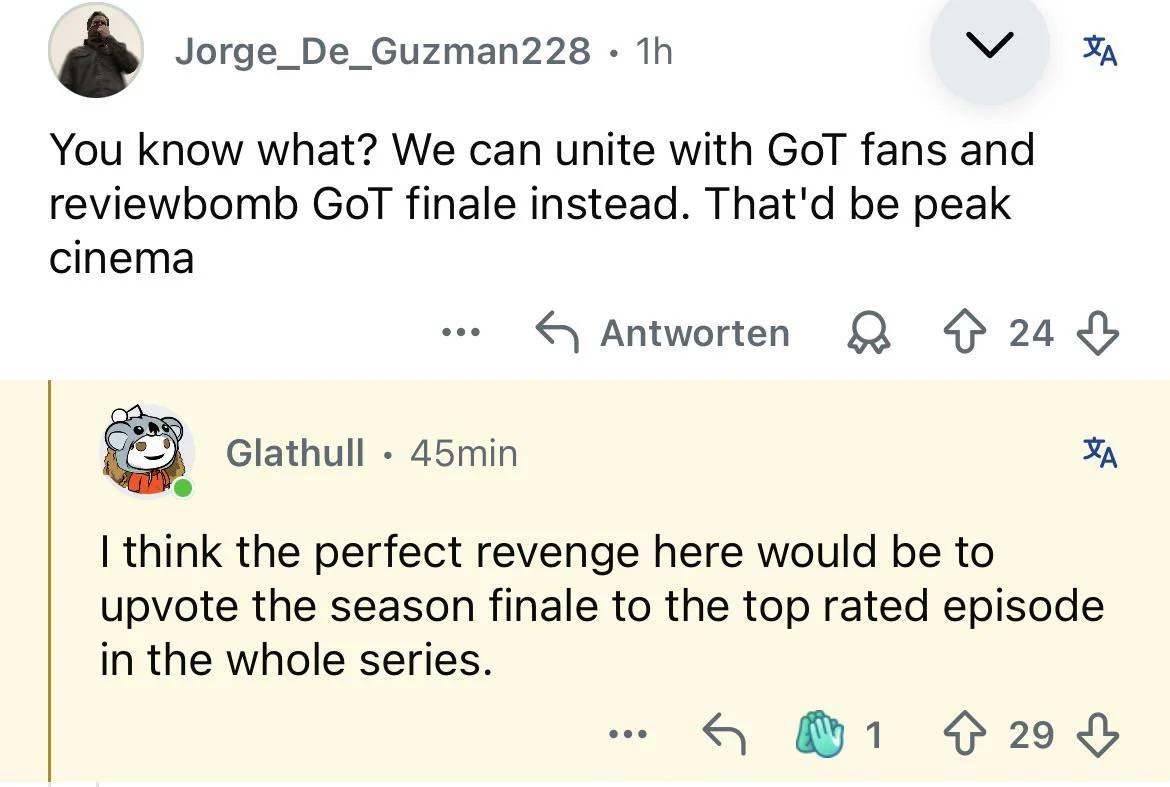Translate Glathull's reply
This screenshot has height=787, width=1170.
click(1100, 453)
